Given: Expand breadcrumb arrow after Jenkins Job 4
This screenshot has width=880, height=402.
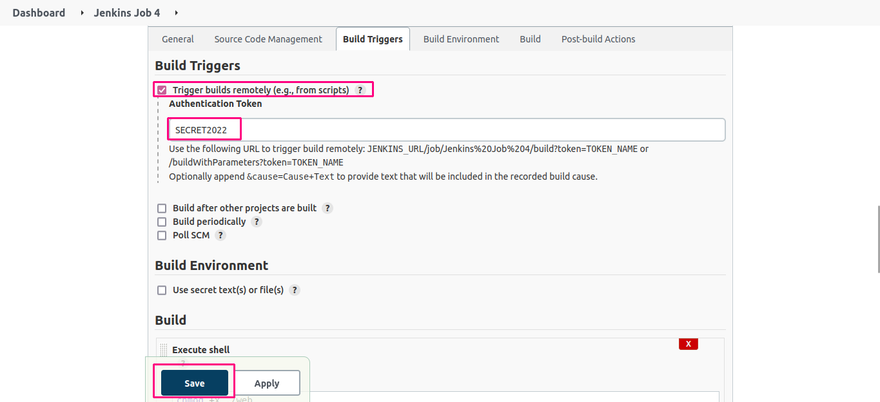Looking at the screenshot, I should coord(177,12).
